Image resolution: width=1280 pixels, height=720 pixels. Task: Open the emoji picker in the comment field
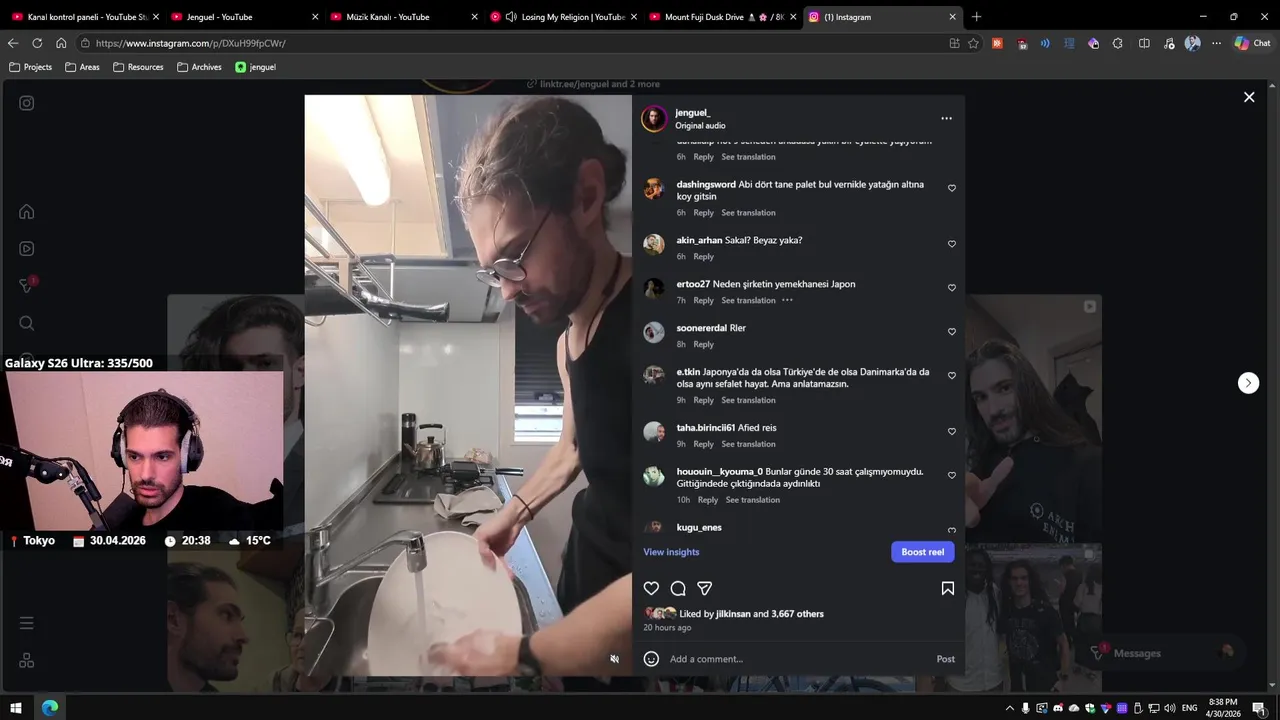(x=651, y=659)
